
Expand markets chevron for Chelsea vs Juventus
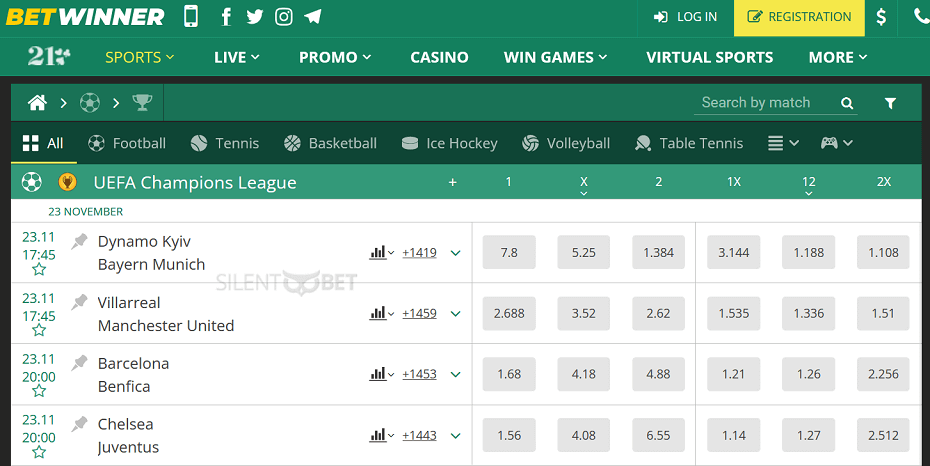point(456,436)
